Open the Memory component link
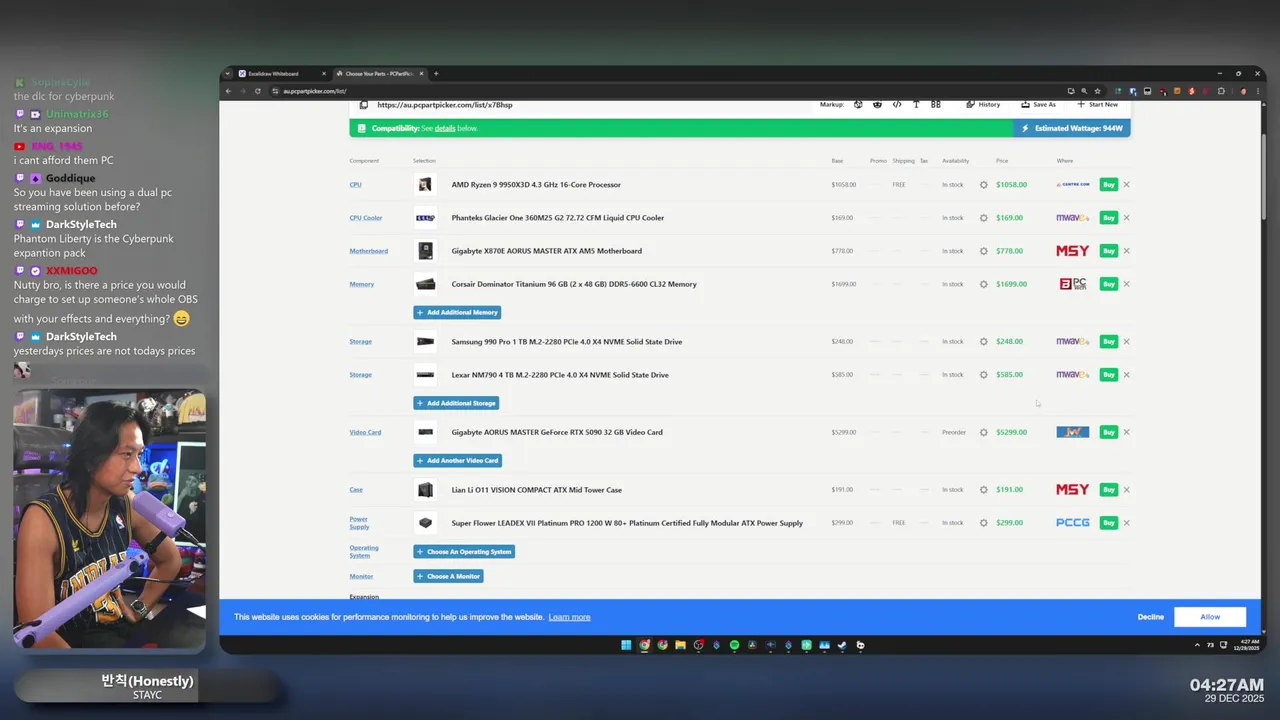This screenshot has height=720, width=1280. (361, 284)
